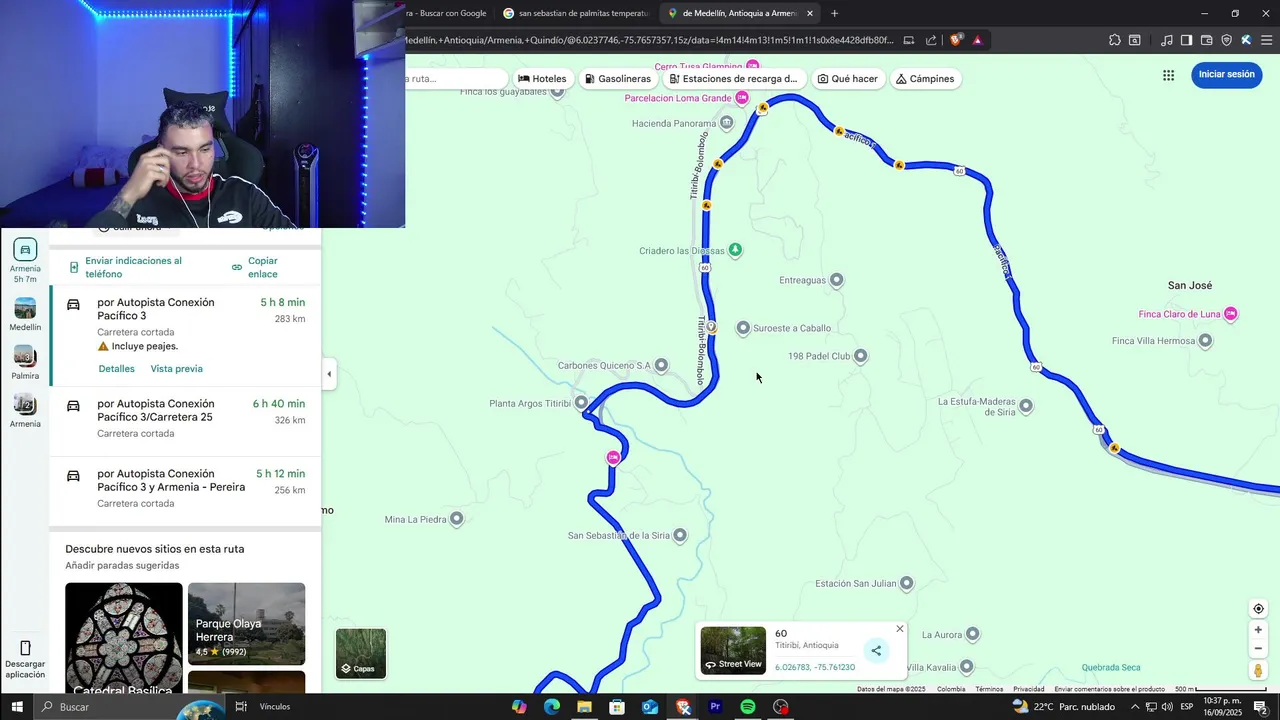The image size is (1280, 720).
Task: Filter map by Hoteles
Action: (x=542, y=78)
